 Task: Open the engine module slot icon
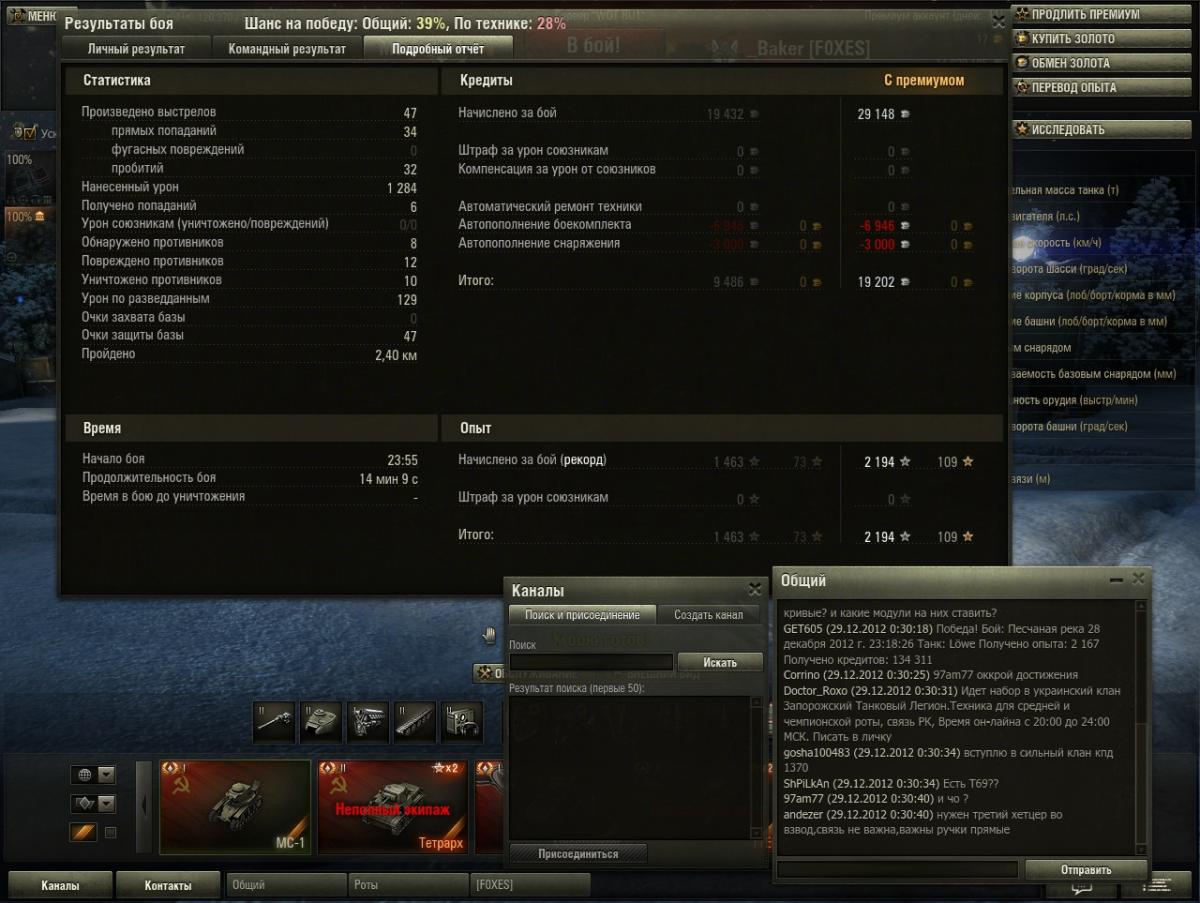pos(368,721)
